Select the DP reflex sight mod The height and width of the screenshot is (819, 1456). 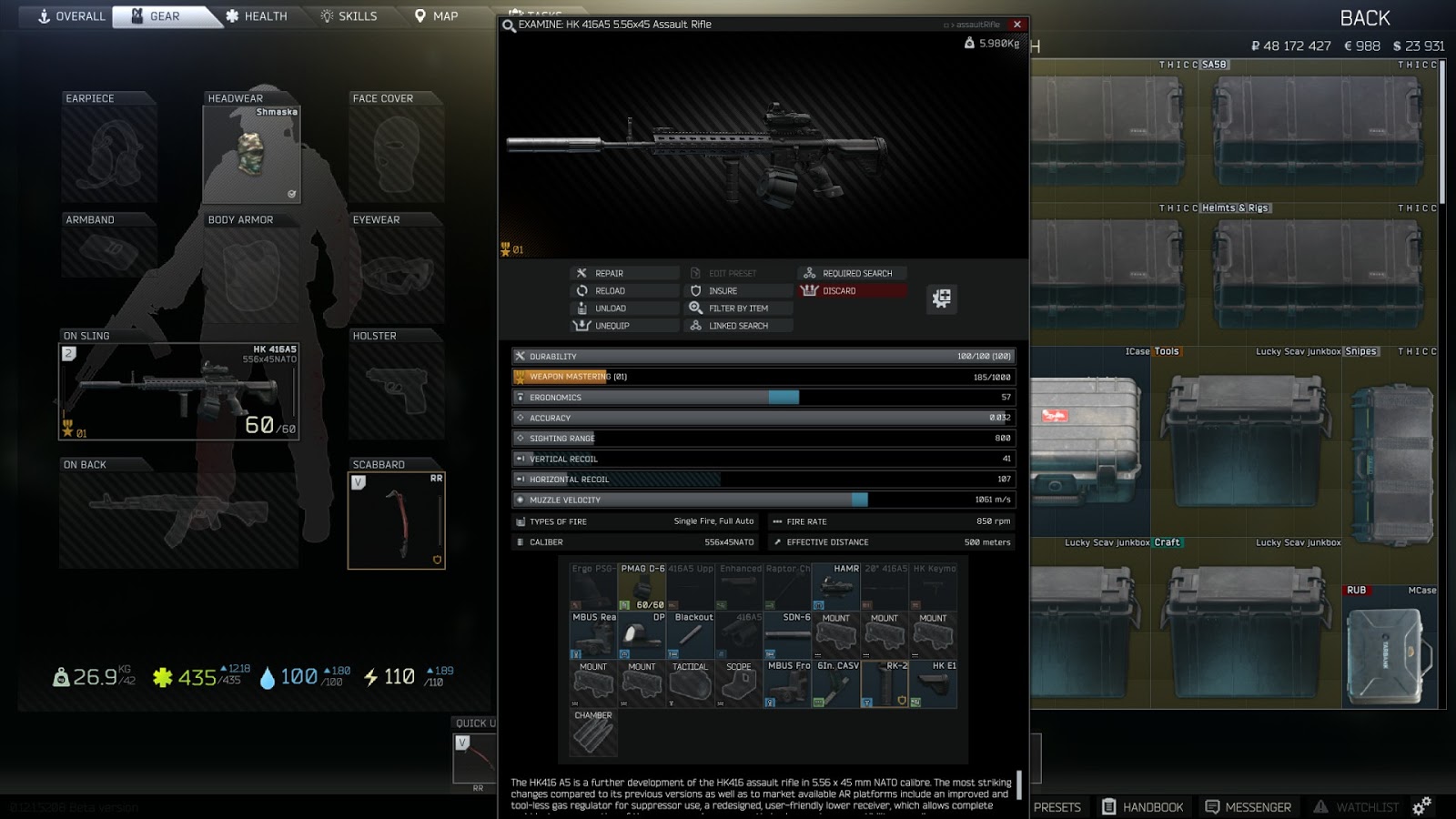click(x=642, y=635)
